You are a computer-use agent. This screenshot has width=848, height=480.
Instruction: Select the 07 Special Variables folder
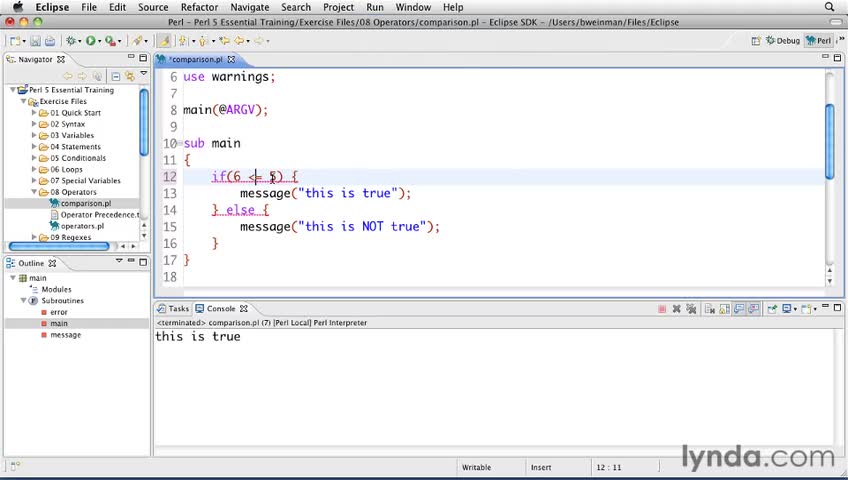tap(80, 181)
